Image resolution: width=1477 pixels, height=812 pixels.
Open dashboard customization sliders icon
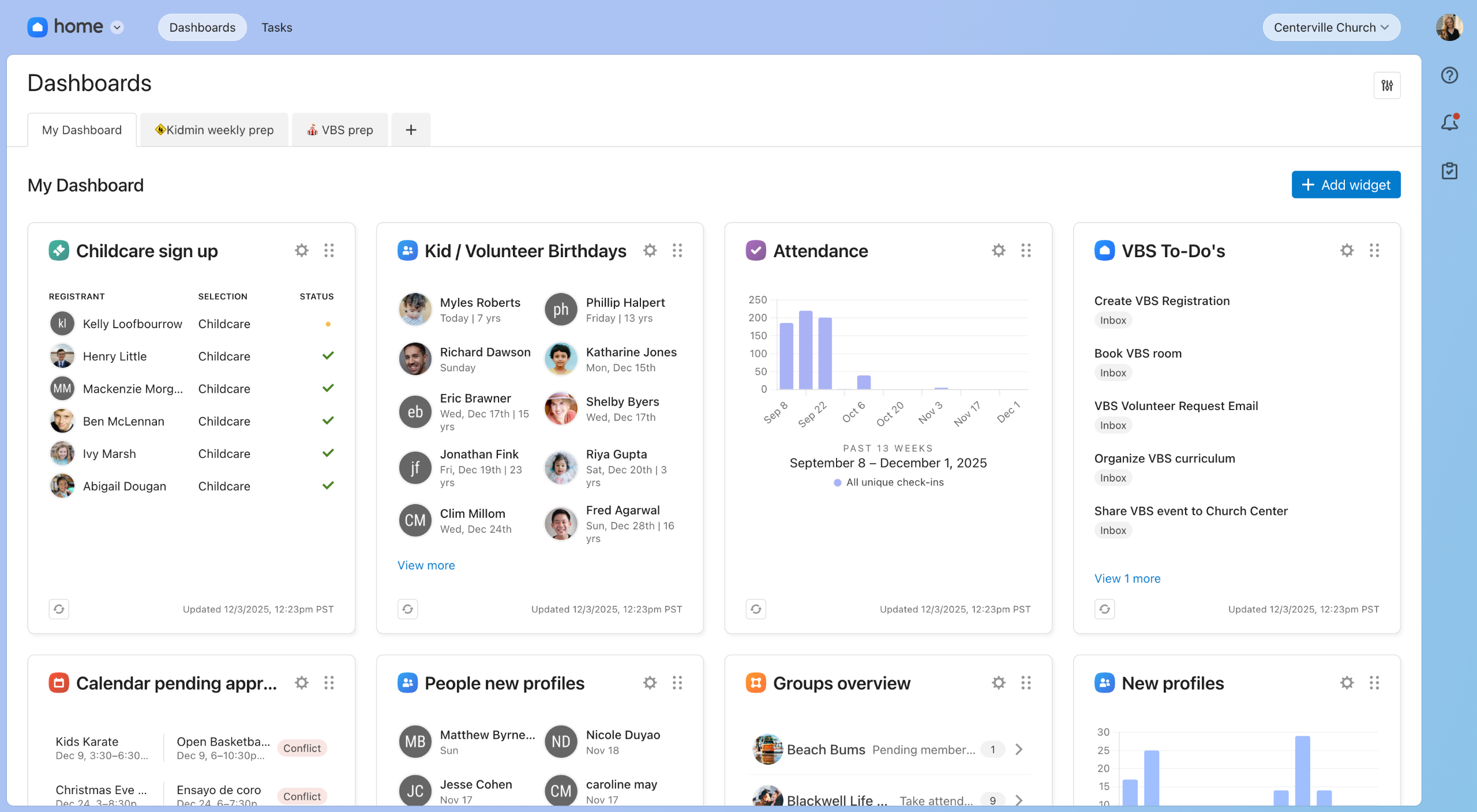(x=1387, y=85)
